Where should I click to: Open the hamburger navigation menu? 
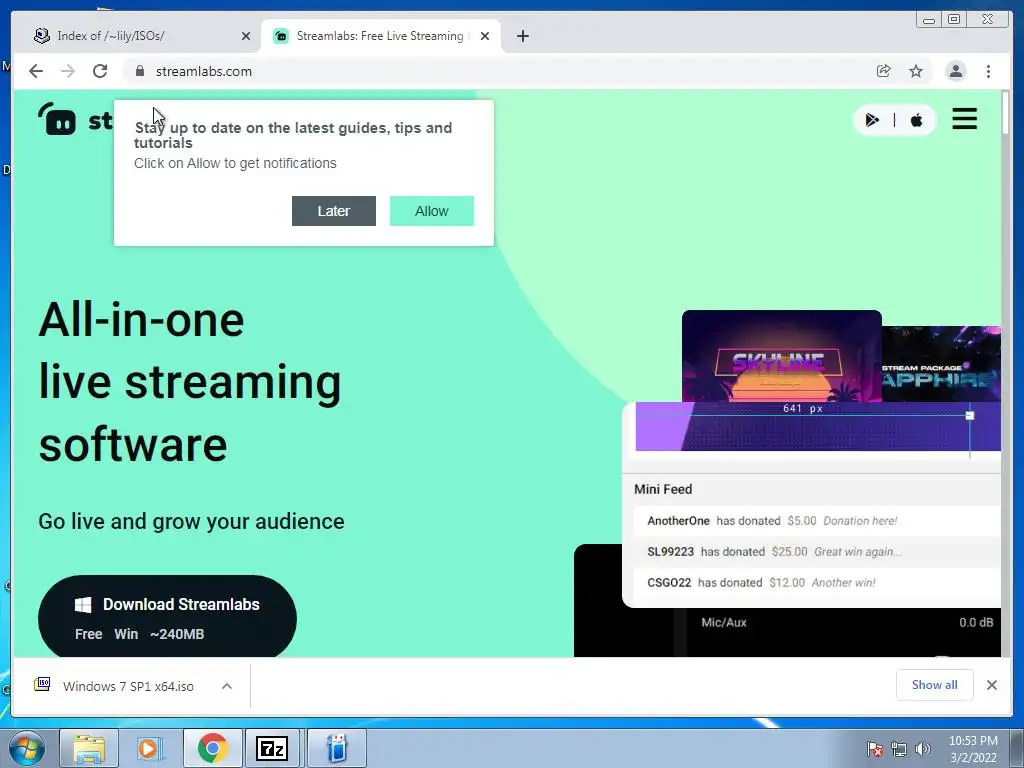pos(965,119)
